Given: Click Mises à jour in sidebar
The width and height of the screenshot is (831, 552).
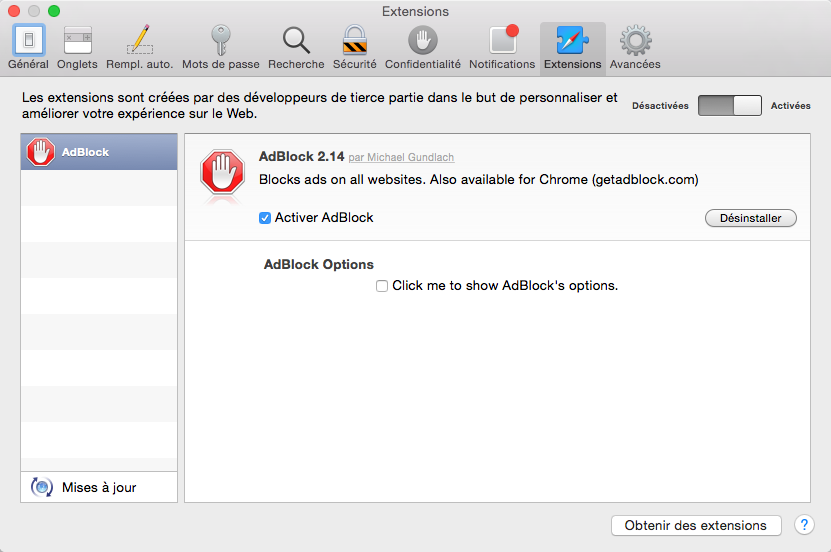Looking at the screenshot, I should 98,488.
